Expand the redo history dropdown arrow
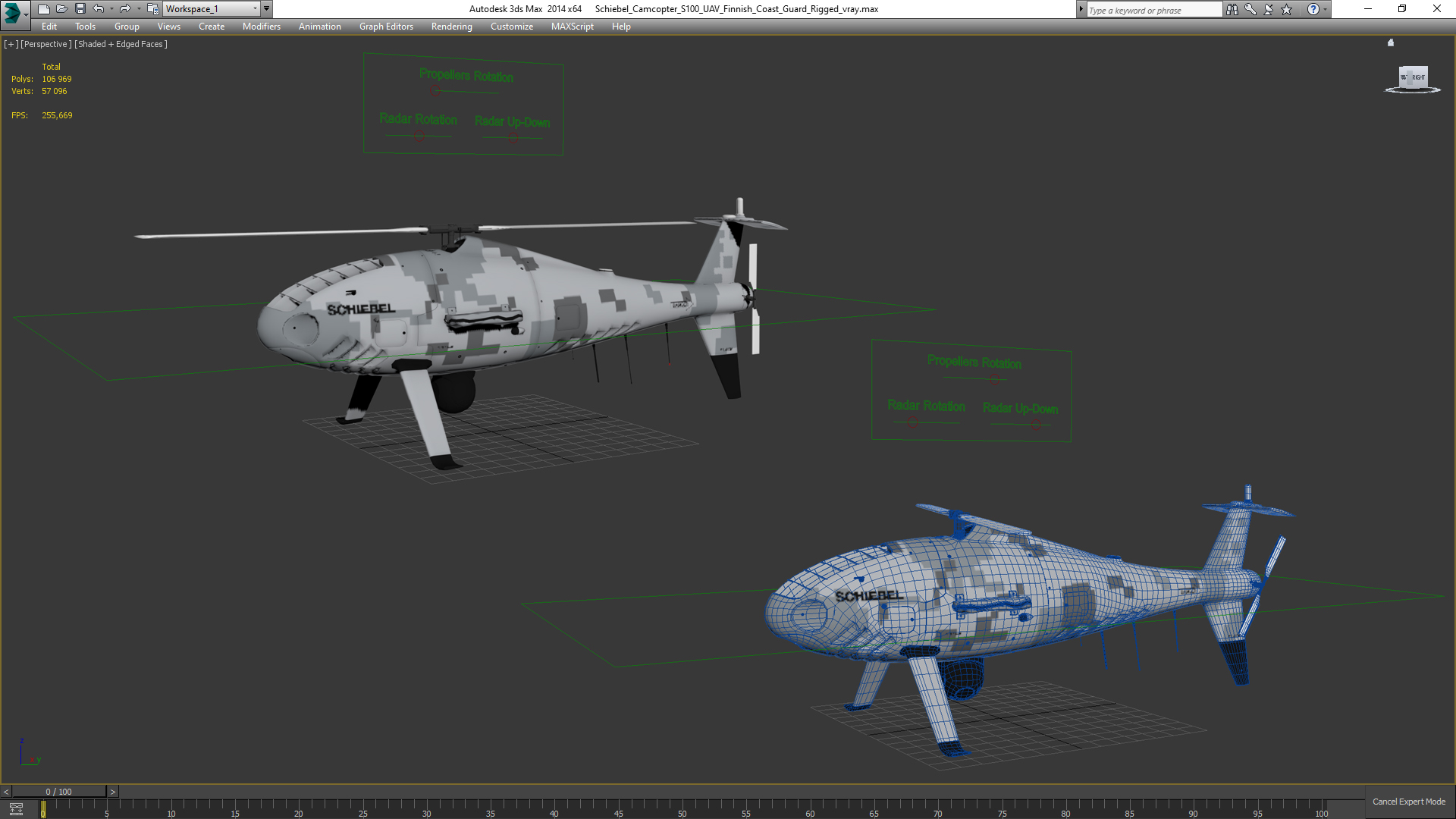1456x819 pixels. pos(138,9)
